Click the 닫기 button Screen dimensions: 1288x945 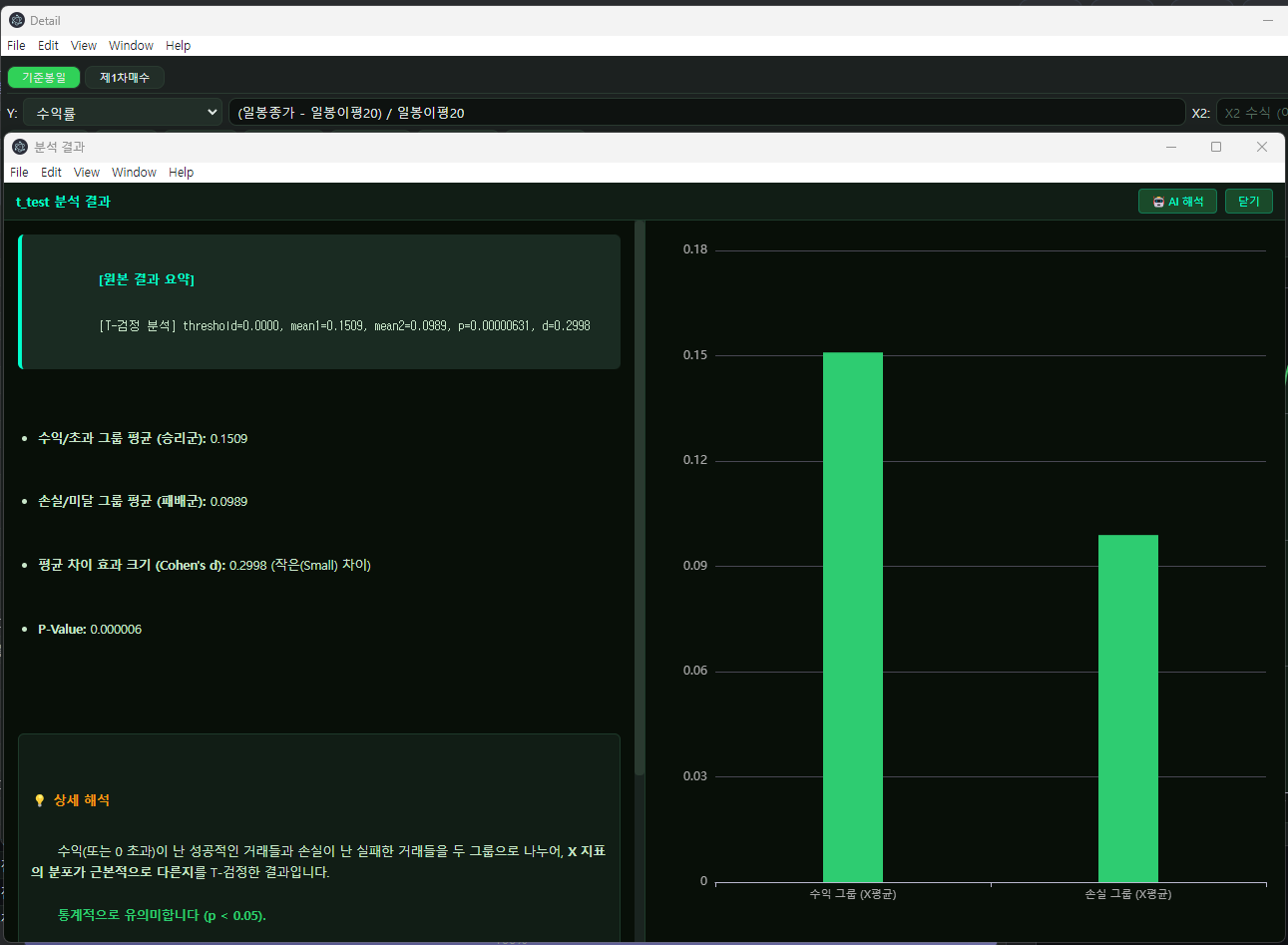click(x=1249, y=202)
